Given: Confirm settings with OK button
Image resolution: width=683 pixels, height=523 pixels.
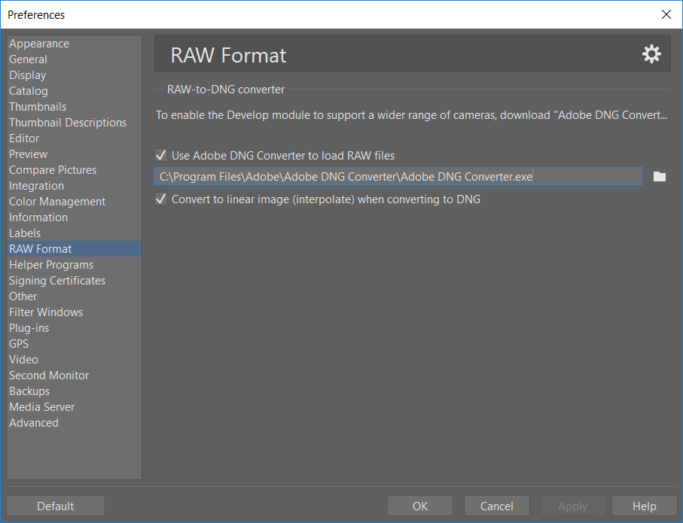Looking at the screenshot, I should 420,506.
